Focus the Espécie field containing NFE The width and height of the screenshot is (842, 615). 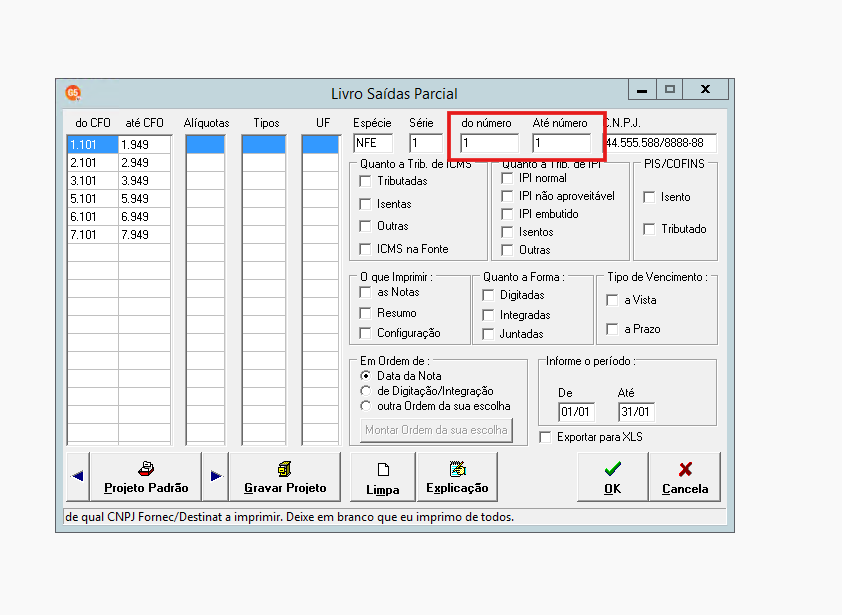click(x=373, y=143)
